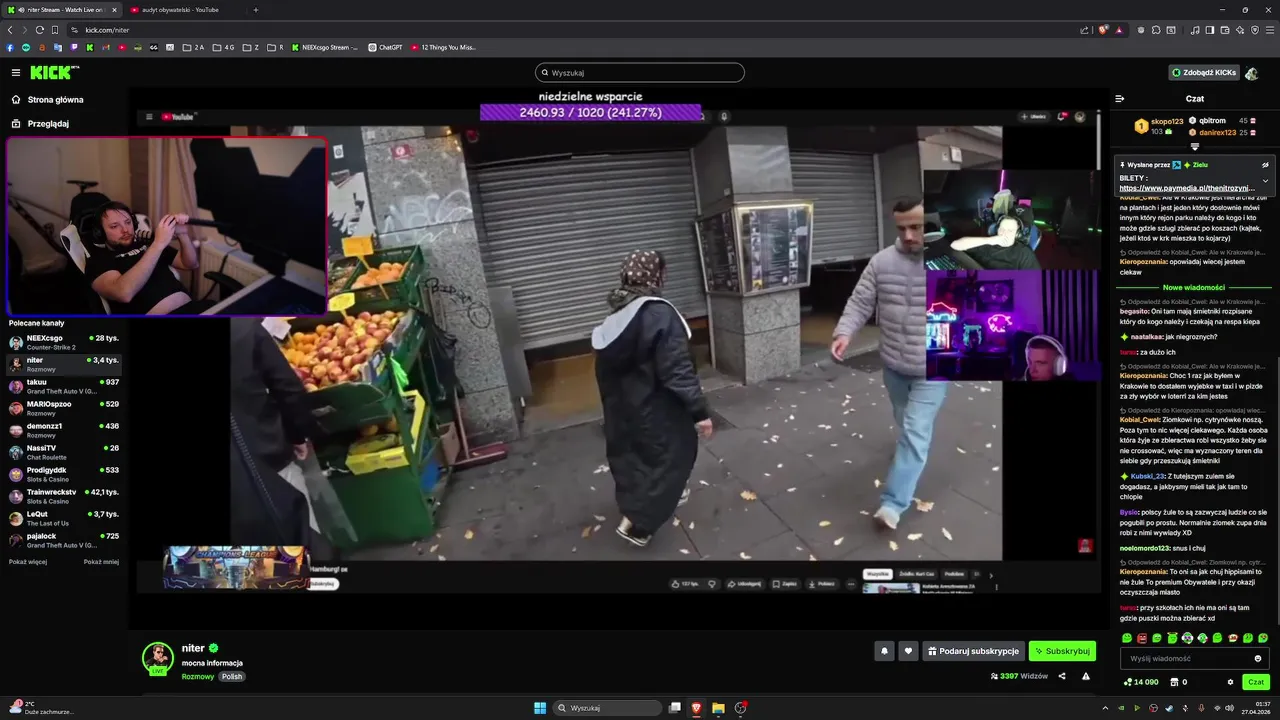
Task: Open the Gmail bookmark icon
Action: 106,47
